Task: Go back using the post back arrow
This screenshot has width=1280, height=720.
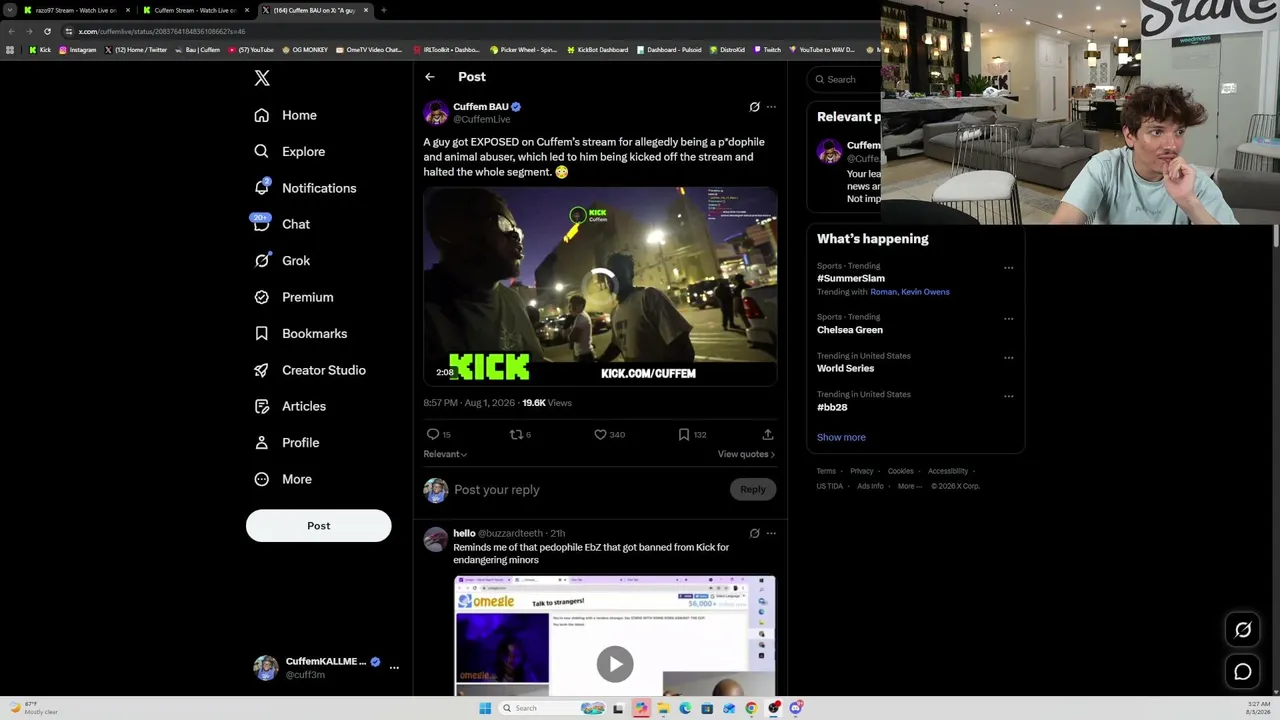Action: click(430, 77)
